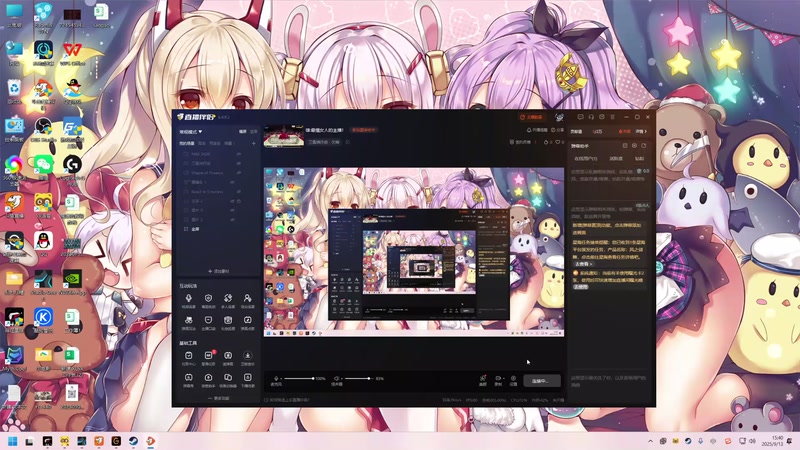Click the 连接中 start streaming button
The image size is (800, 450).
[x=540, y=381]
